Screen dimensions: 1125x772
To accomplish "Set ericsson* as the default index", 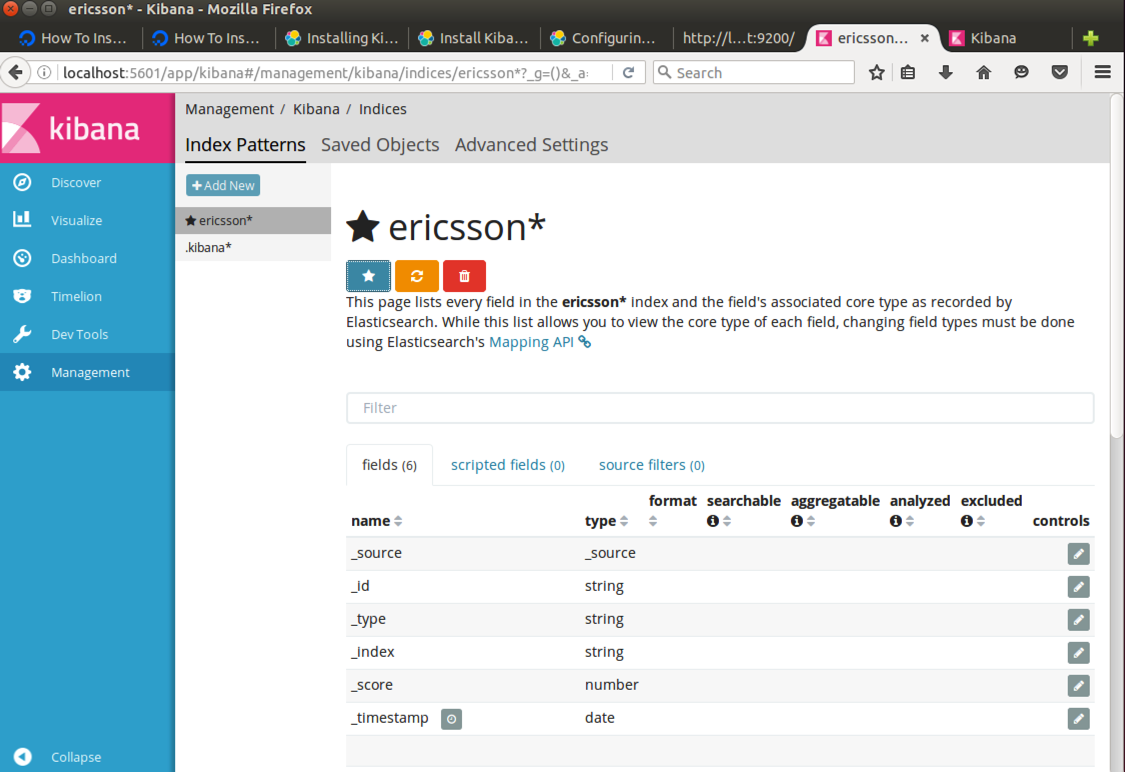I will (368, 276).
